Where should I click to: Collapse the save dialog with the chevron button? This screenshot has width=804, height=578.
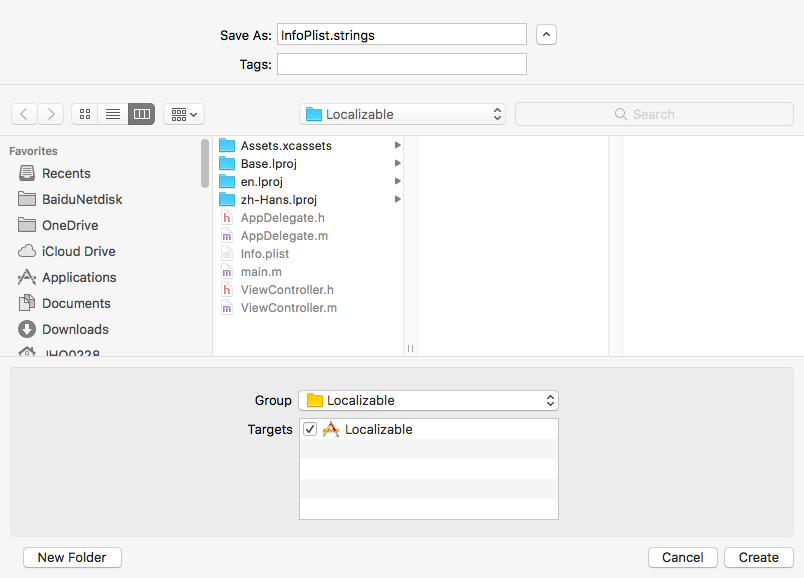(546, 34)
